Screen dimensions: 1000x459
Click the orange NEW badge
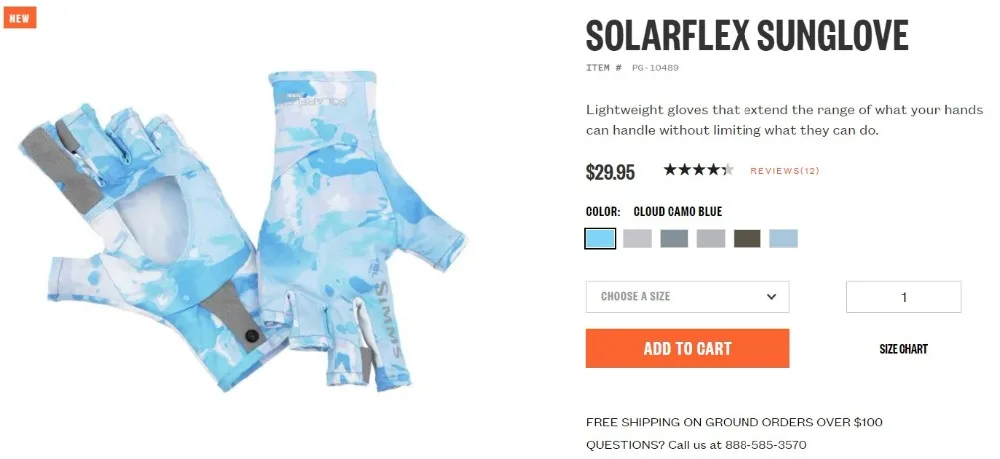pyautogui.click(x=20, y=18)
